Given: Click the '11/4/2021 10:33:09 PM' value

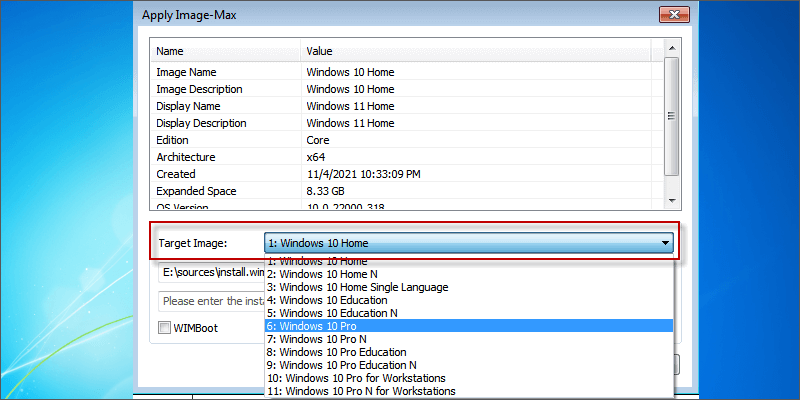Looking at the screenshot, I should pyautogui.click(x=363, y=174).
